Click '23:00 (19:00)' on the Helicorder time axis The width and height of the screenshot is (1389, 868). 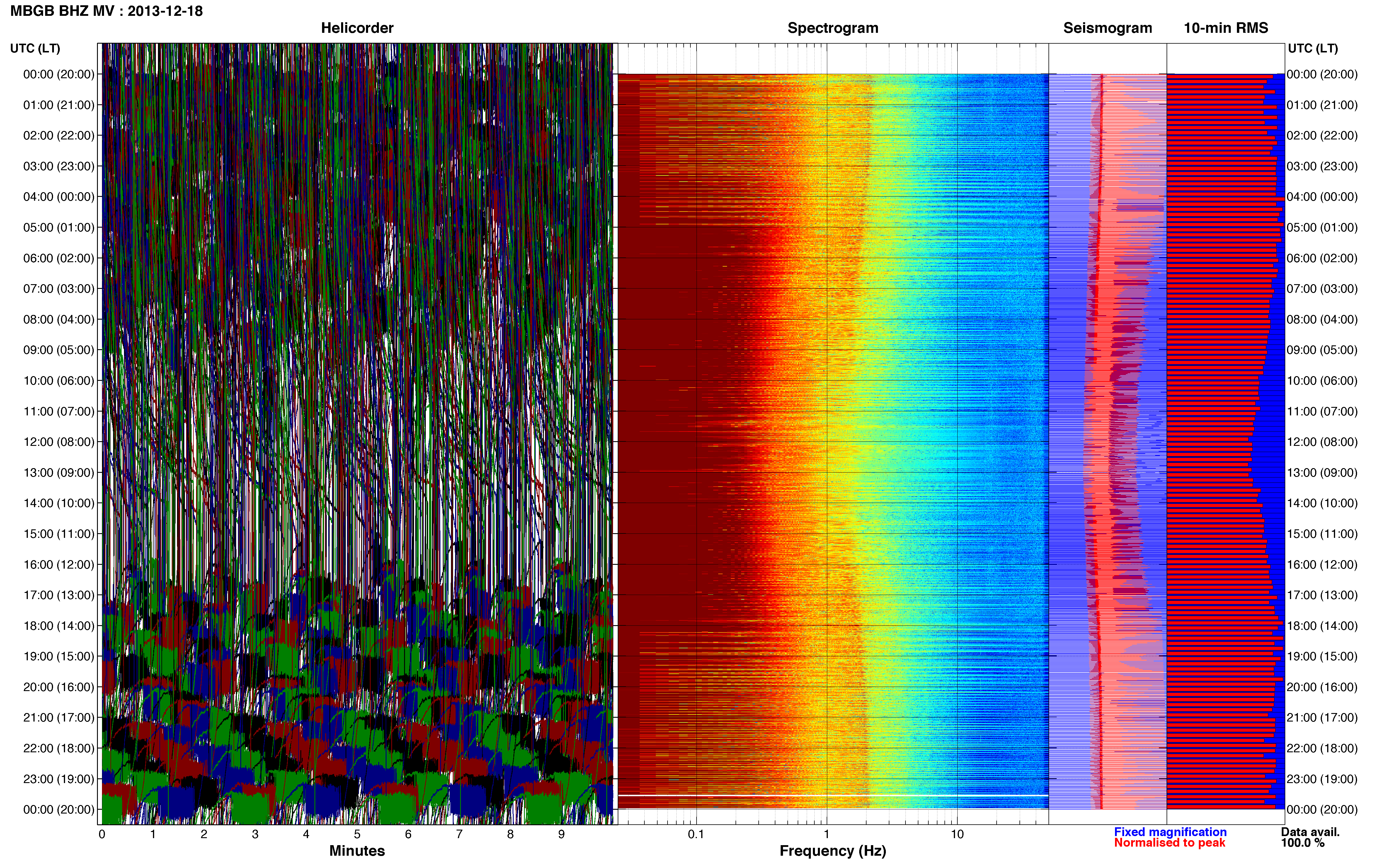(59, 779)
